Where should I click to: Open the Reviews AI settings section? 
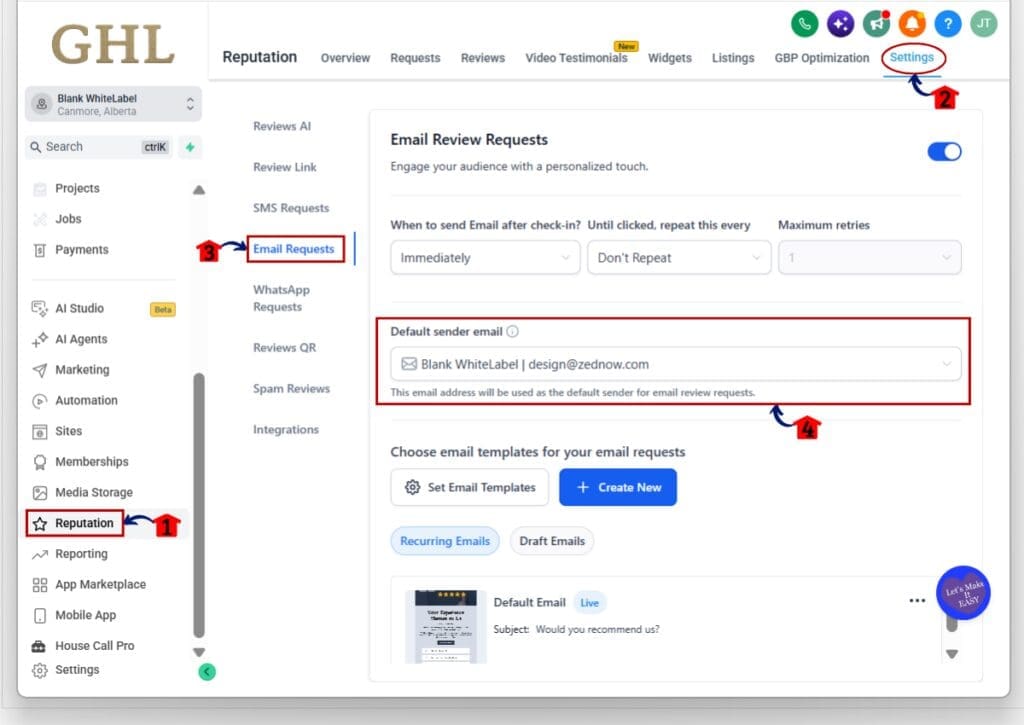click(282, 126)
